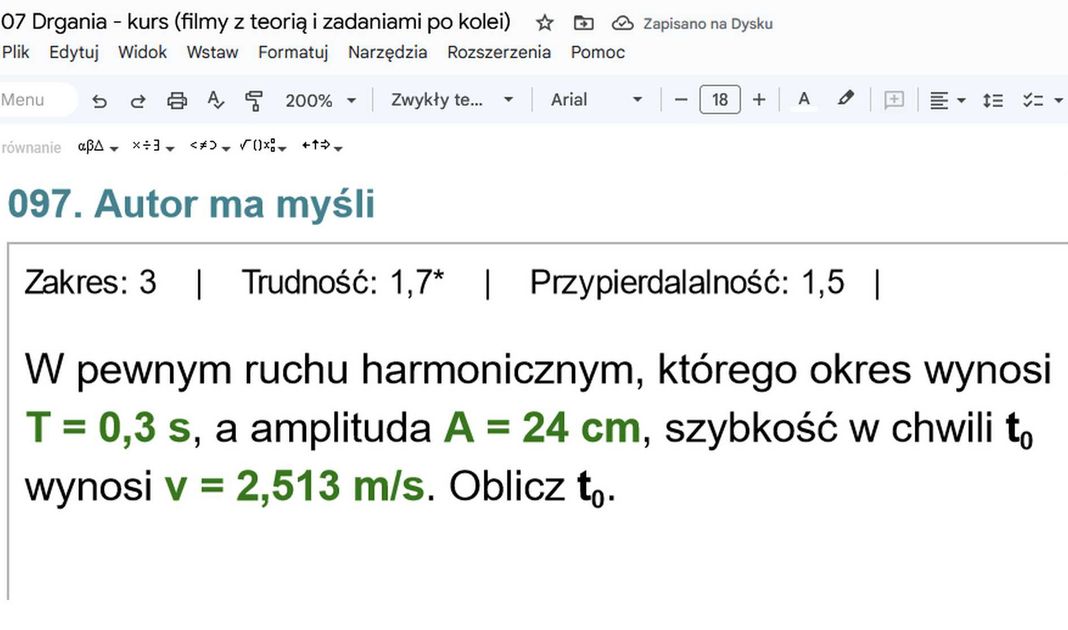Increase font size with plus button
This screenshot has height=630, width=1068.
click(759, 100)
